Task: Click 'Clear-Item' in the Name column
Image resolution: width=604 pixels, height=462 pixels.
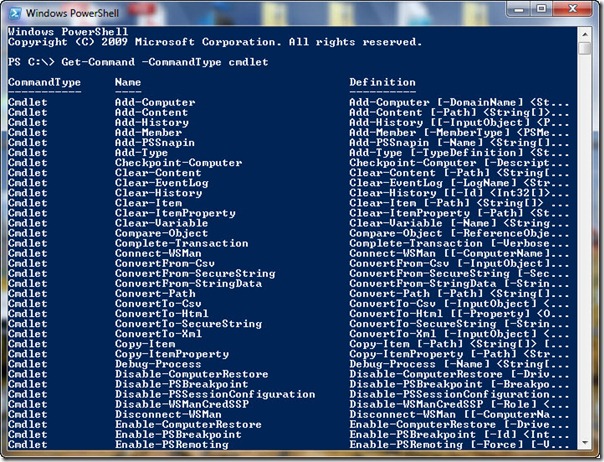Action: [148, 203]
